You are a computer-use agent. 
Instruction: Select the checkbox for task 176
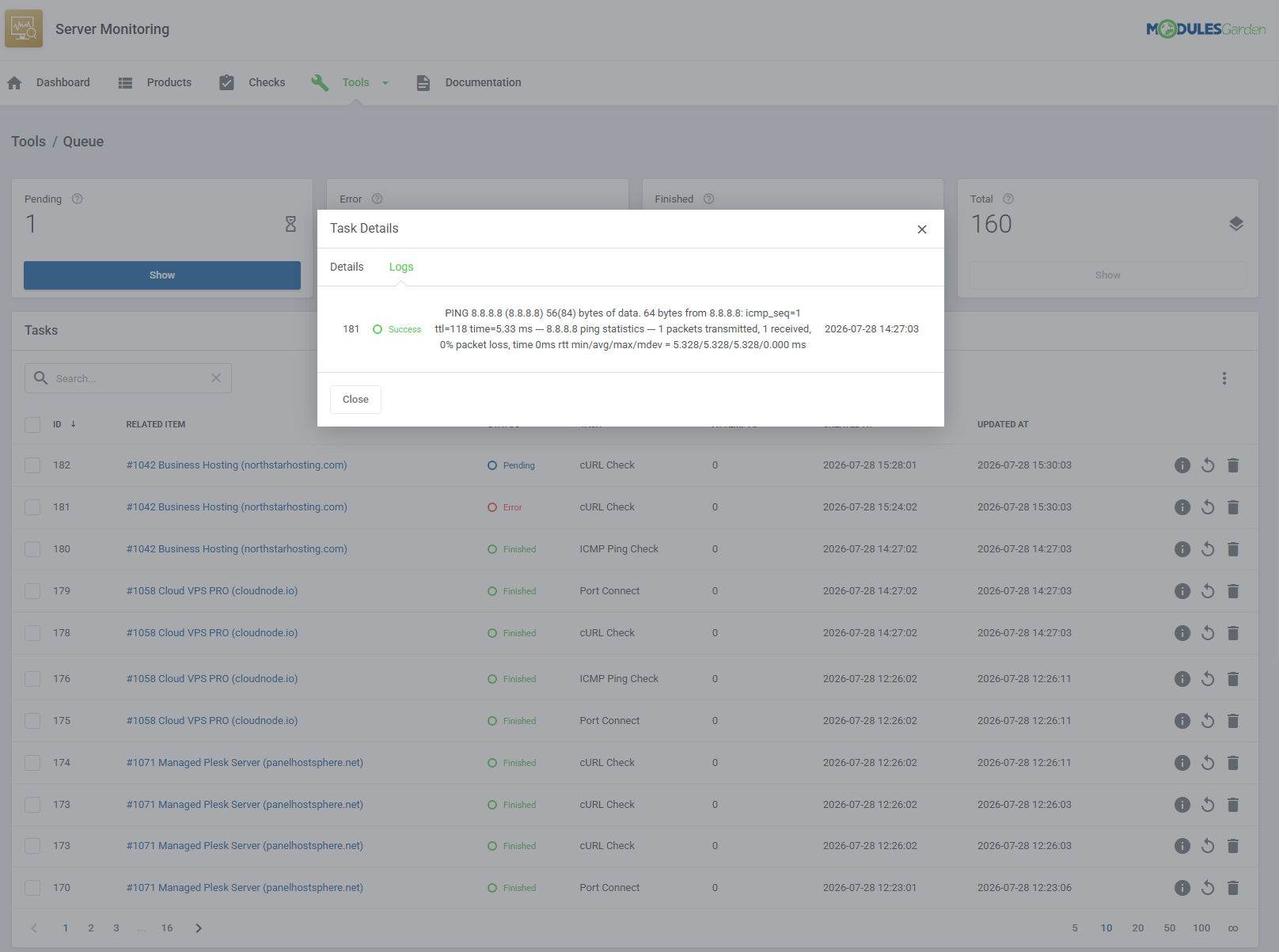pyautogui.click(x=32, y=679)
